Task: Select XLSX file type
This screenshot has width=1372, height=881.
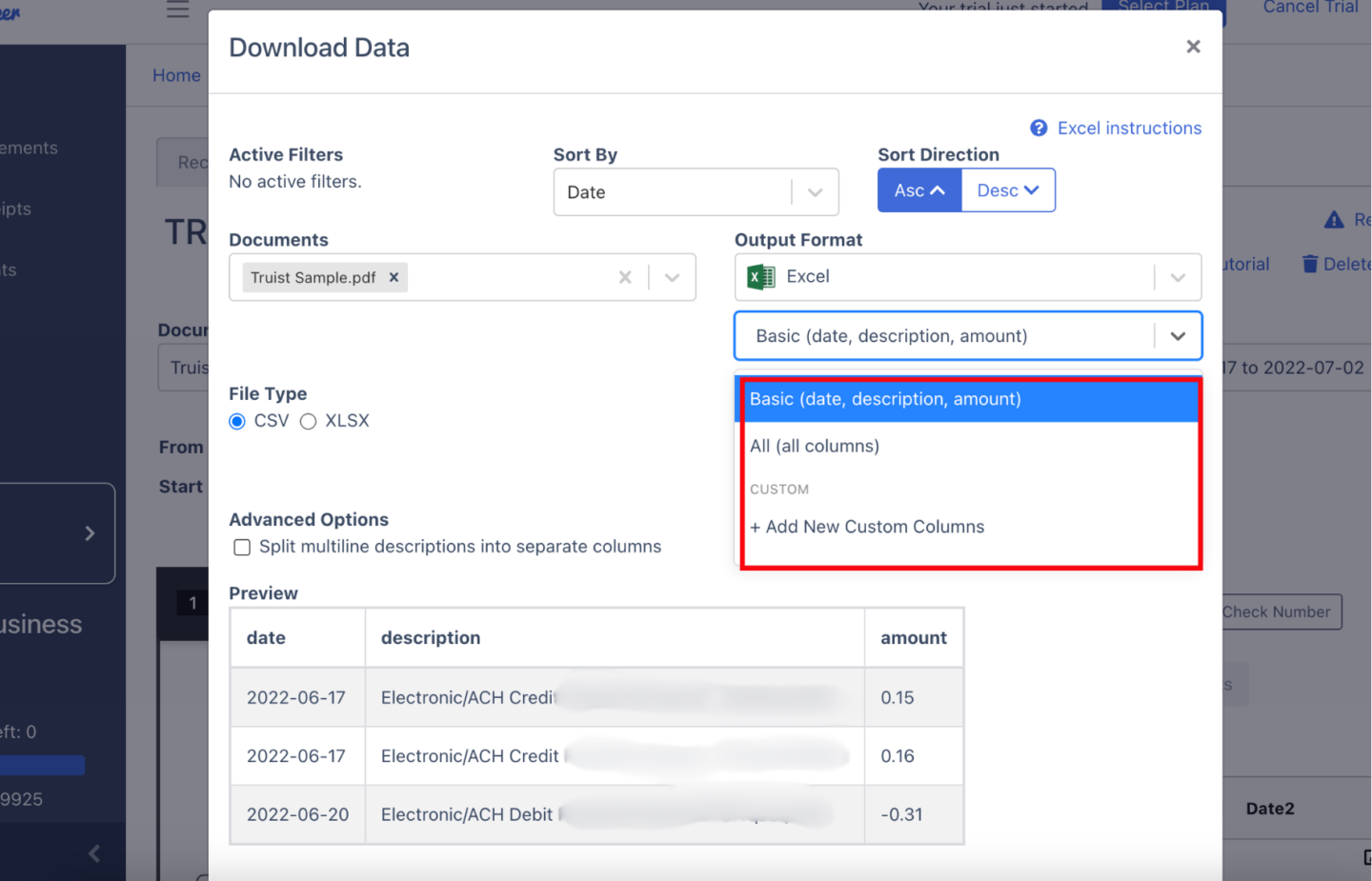Action: pyautogui.click(x=308, y=421)
